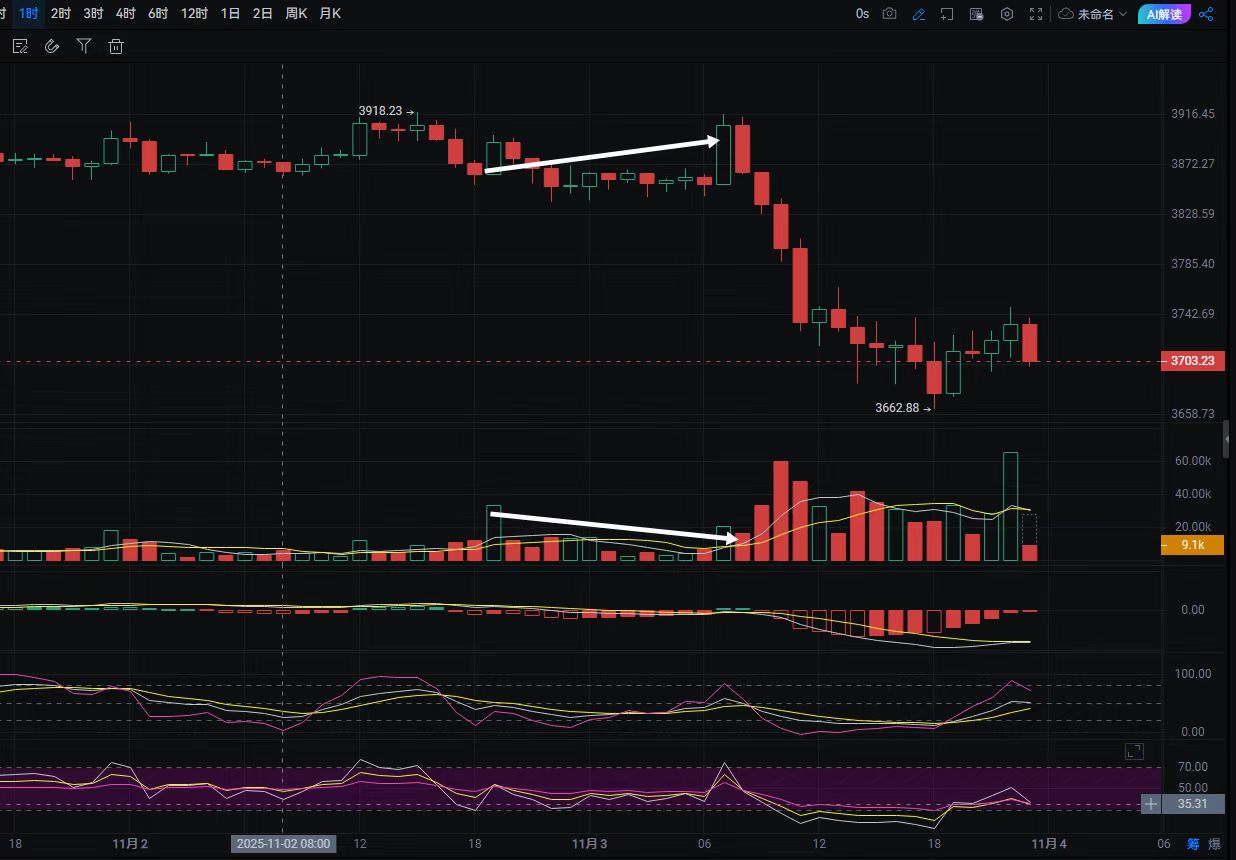This screenshot has height=860, width=1236.
Task: Click the note edit icon in drawing toolbar
Action: pyautogui.click(x=20, y=46)
